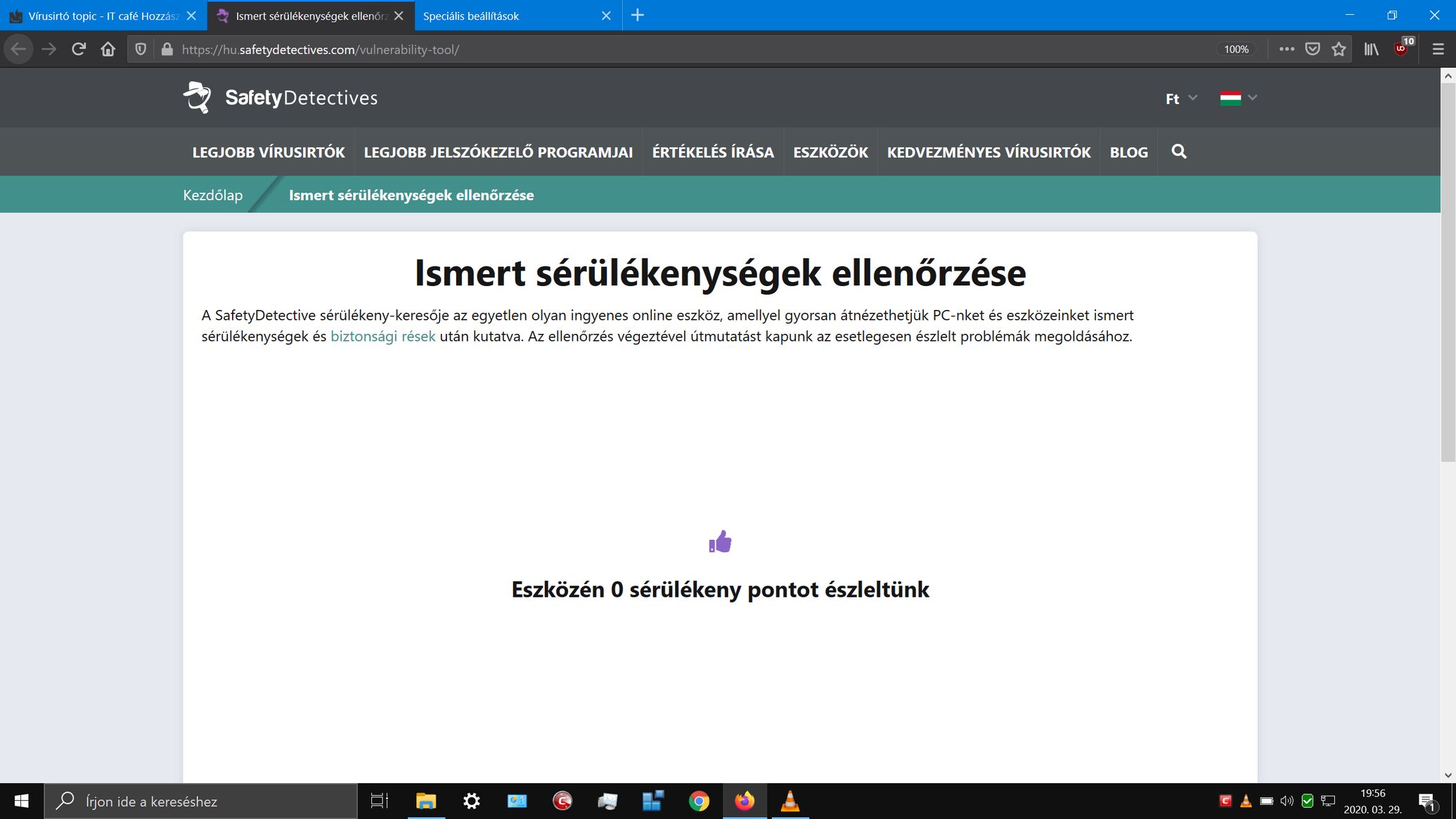Click the purple thumbs-up icon

pos(720,541)
